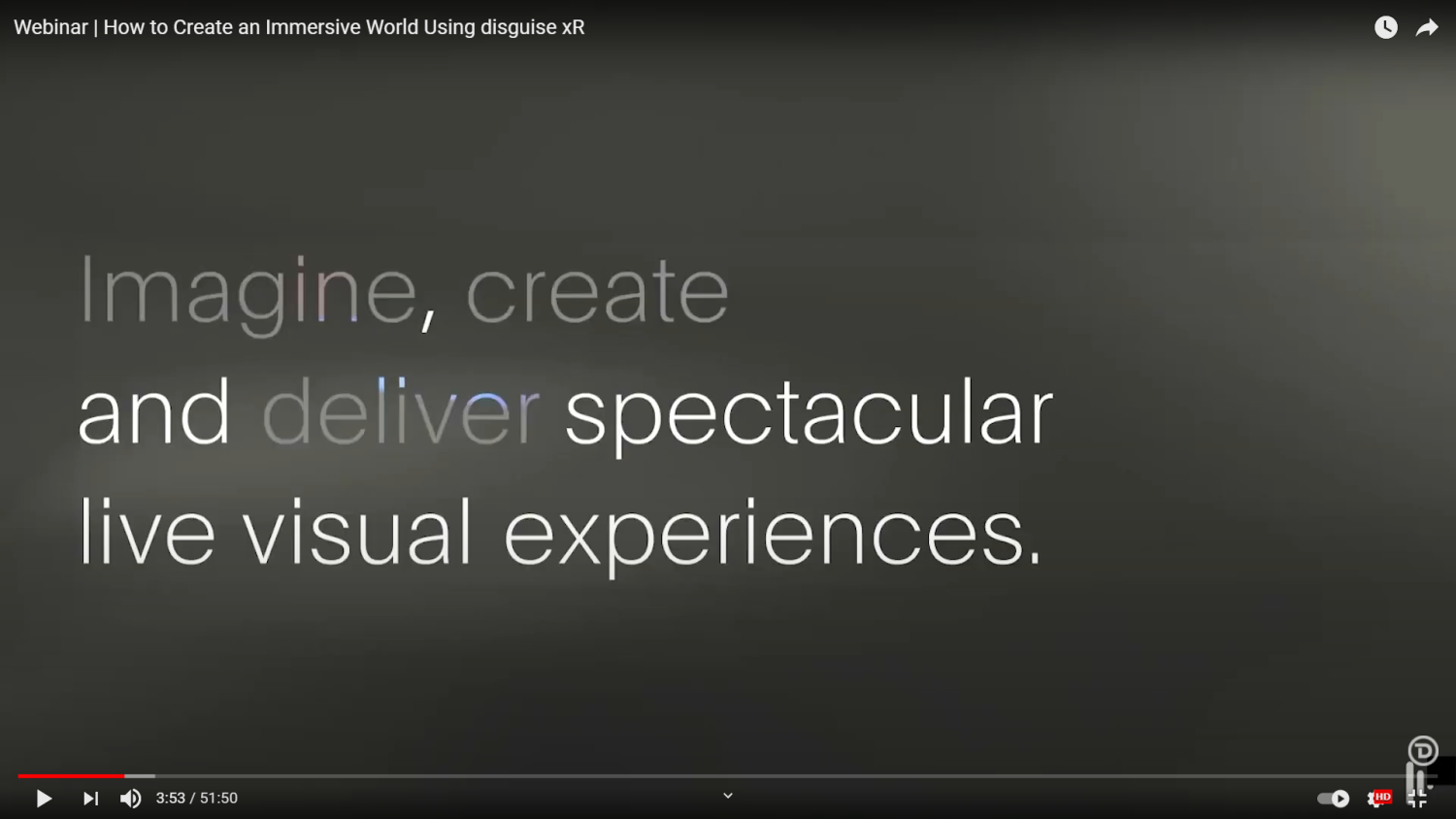Share the video via arrow icon
The height and width of the screenshot is (819, 1456).
(1427, 27)
